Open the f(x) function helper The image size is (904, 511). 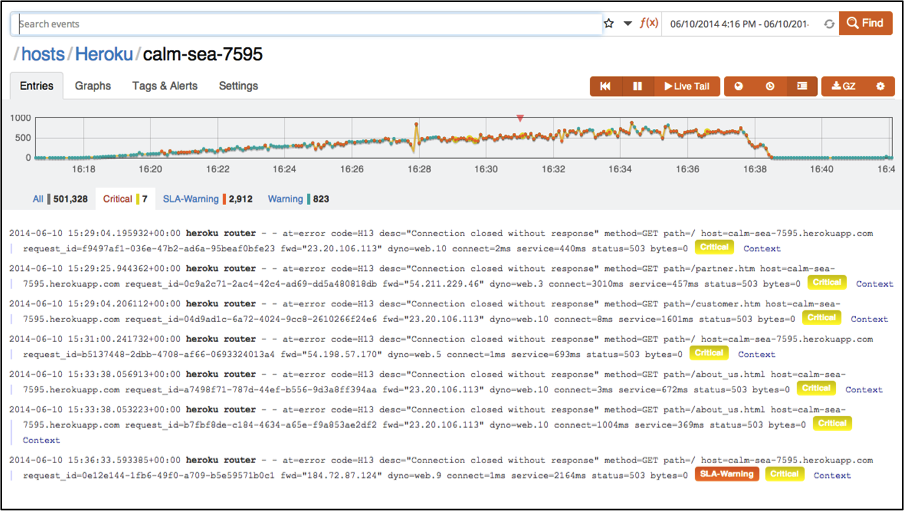click(x=649, y=23)
